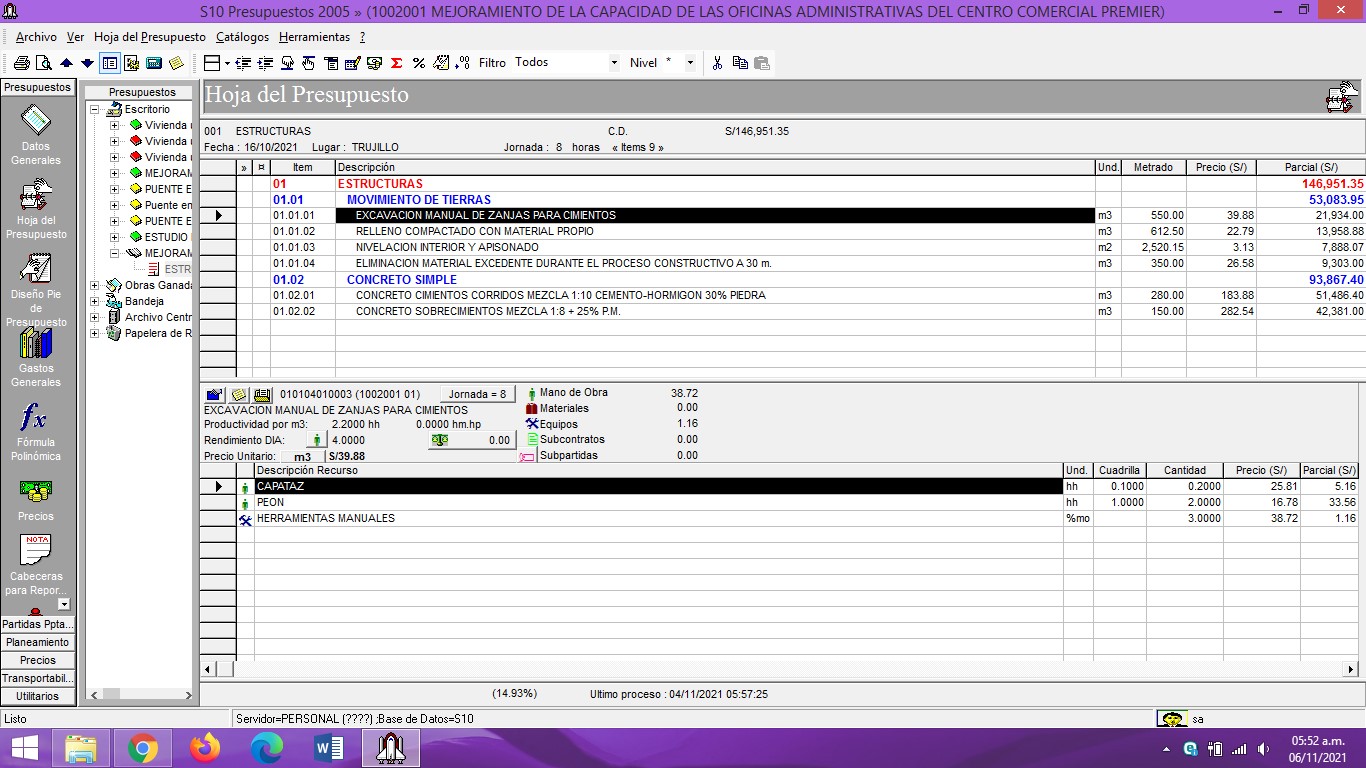Expand the Archivo Central tree node
The width and height of the screenshot is (1366, 768).
coord(95,317)
